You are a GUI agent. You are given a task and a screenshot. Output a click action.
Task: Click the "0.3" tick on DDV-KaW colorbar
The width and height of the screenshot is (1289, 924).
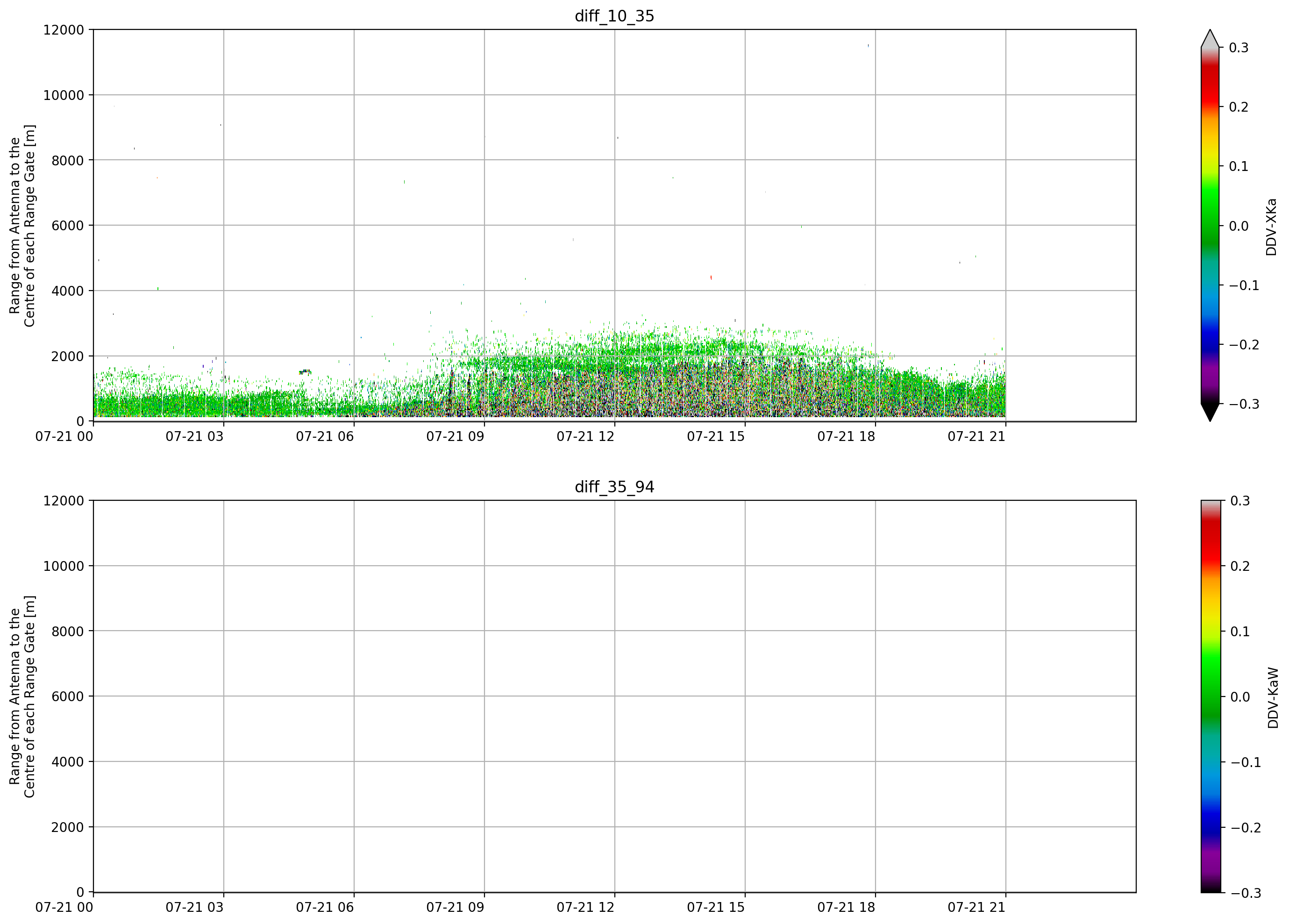tap(1240, 501)
